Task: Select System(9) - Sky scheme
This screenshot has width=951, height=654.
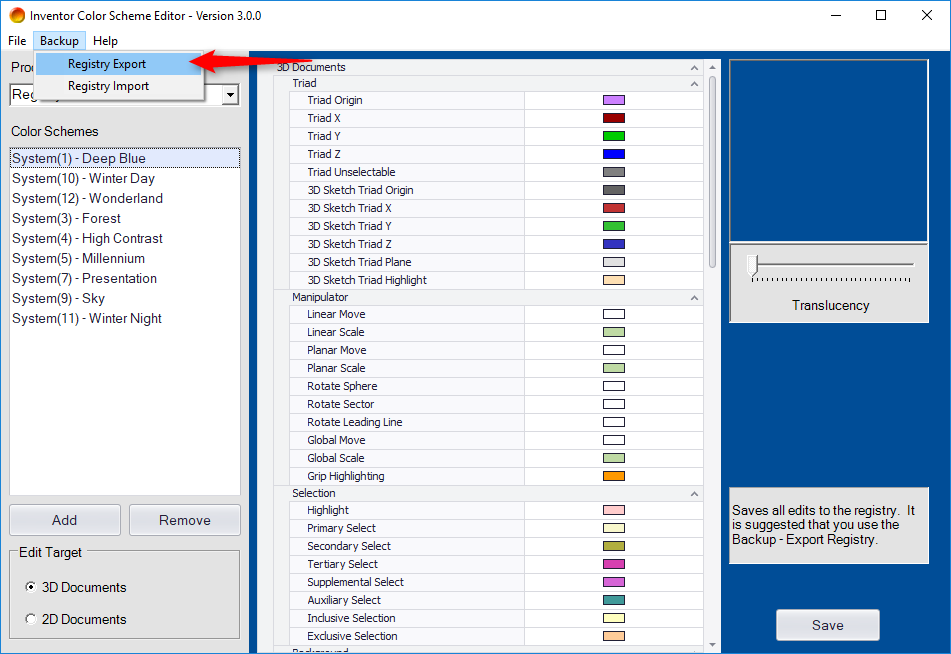Action: (125, 298)
